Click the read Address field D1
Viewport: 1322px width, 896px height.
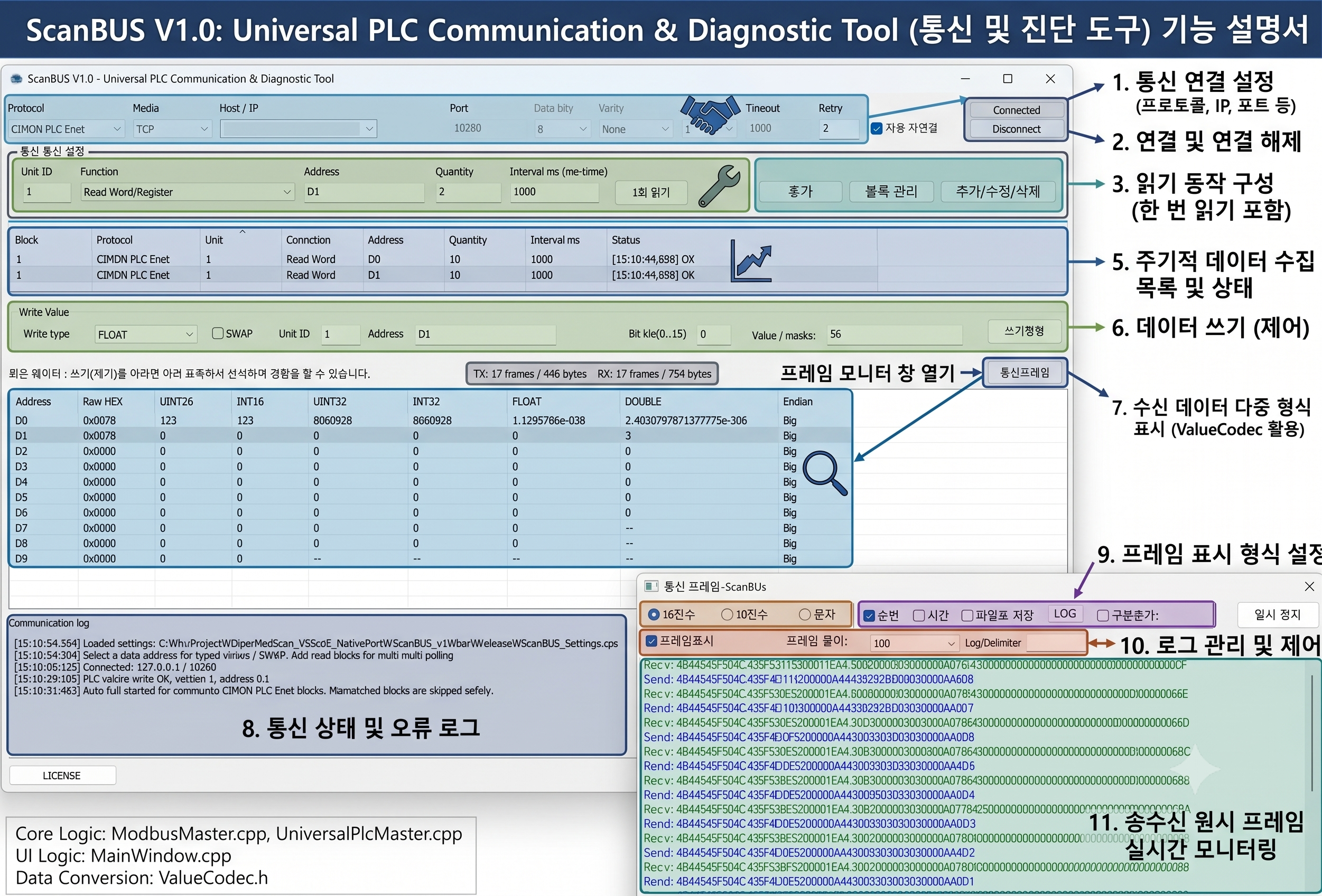pos(364,192)
